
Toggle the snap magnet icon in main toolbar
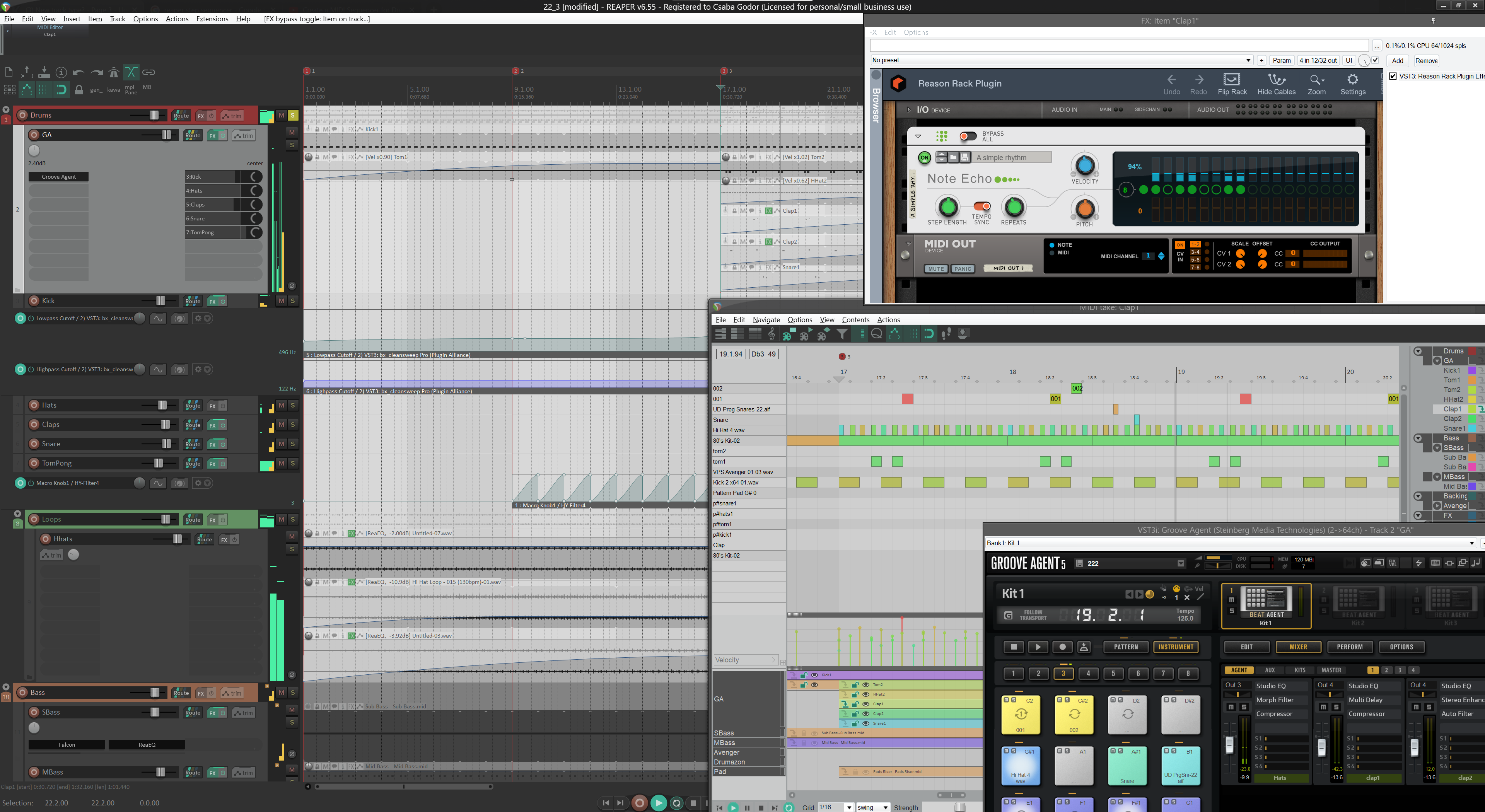coord(61,89)
